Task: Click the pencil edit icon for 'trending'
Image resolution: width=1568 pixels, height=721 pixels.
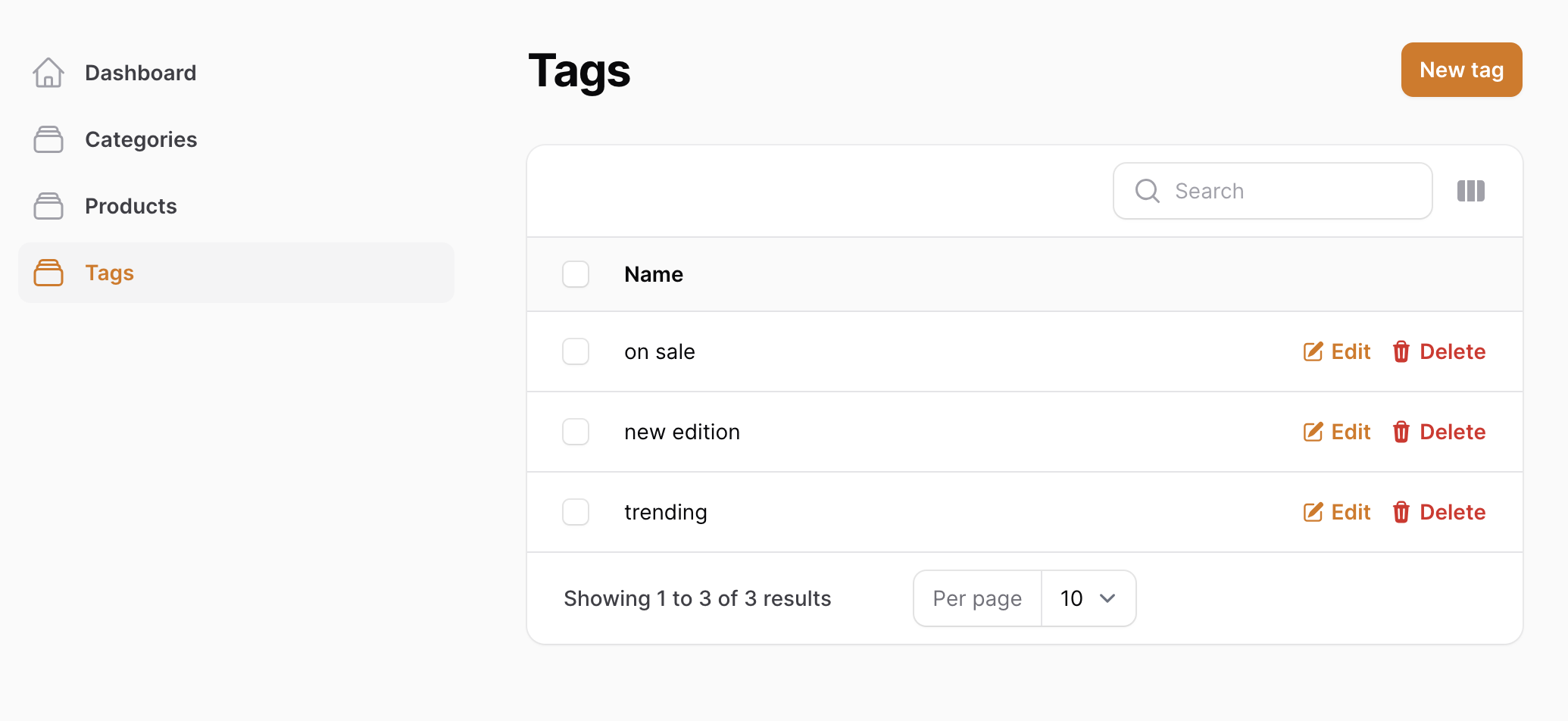Action: pyautogui.click(x=1313, y=512)
